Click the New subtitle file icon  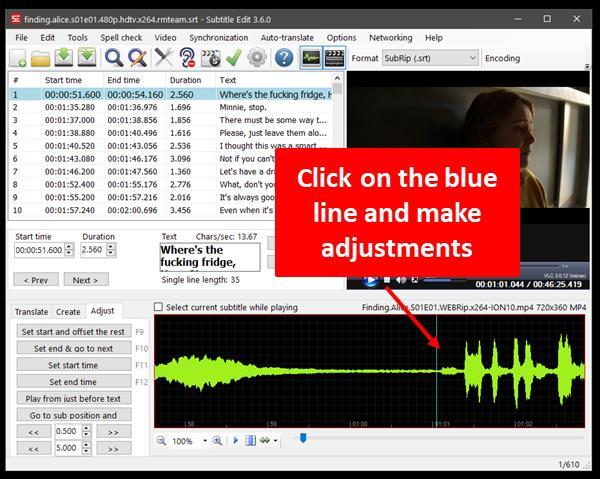point(17,58)
